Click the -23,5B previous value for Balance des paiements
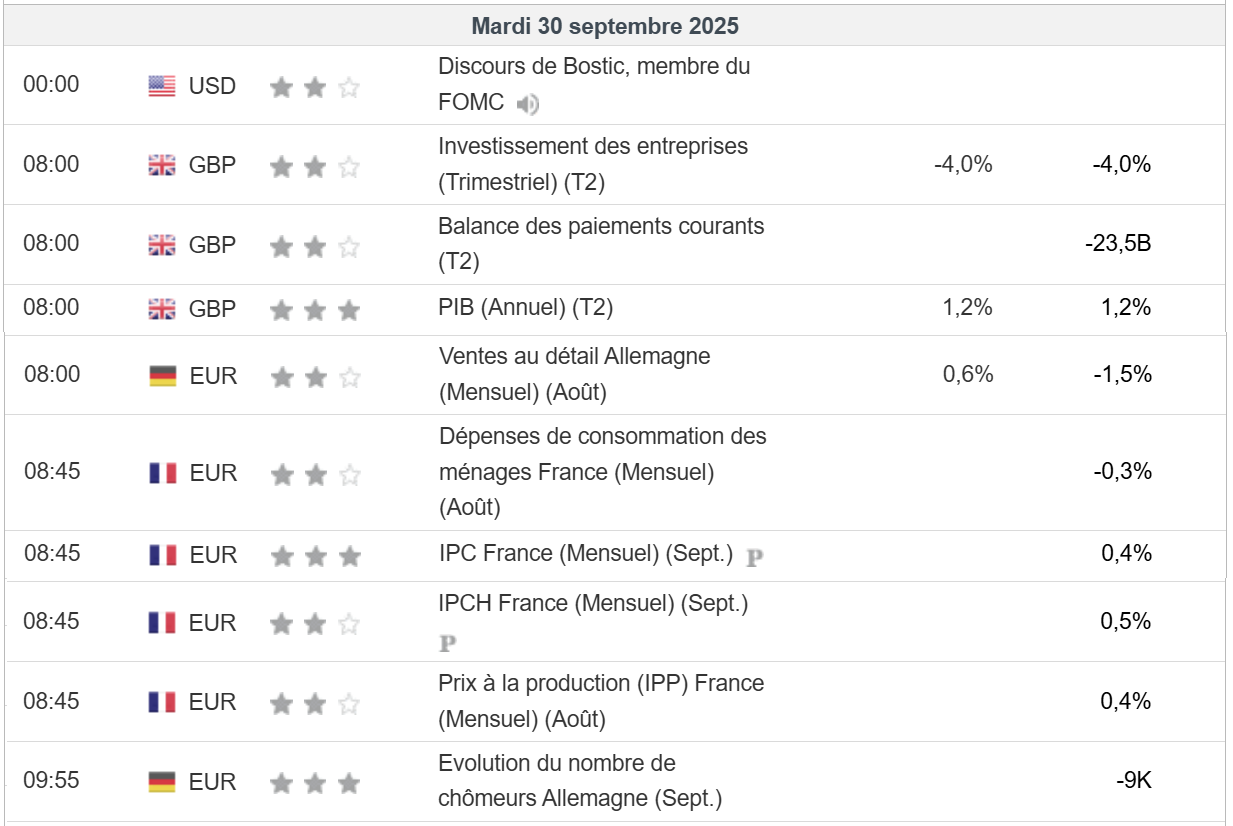The height and width of the screenshot is (826, 1233). point(1118,243)
